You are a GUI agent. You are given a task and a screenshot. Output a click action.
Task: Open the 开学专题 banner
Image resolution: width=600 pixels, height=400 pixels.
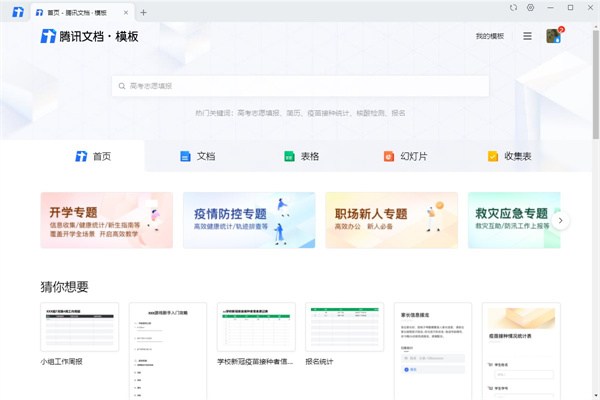coord(107,220)
